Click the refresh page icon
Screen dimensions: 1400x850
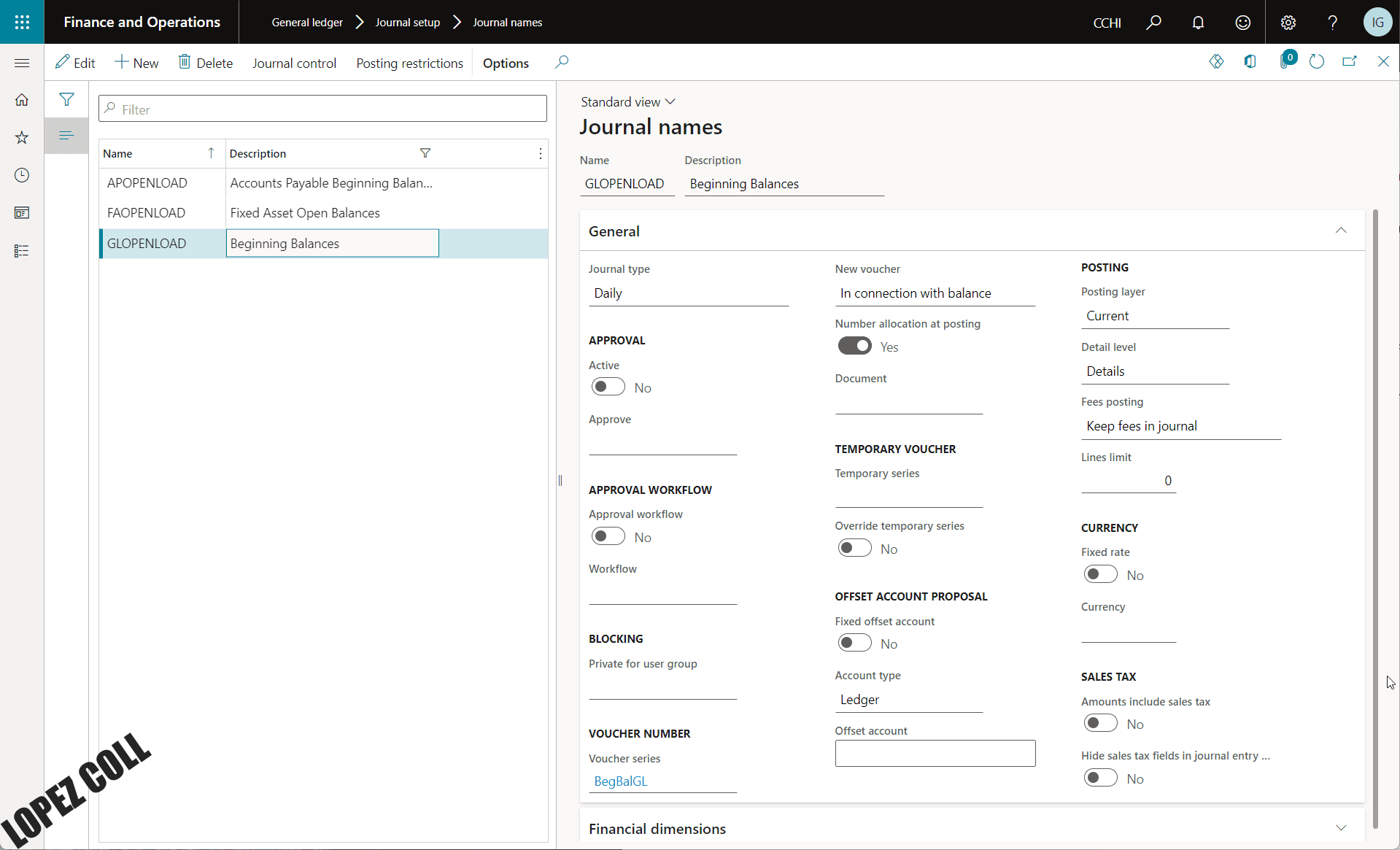1316,62
